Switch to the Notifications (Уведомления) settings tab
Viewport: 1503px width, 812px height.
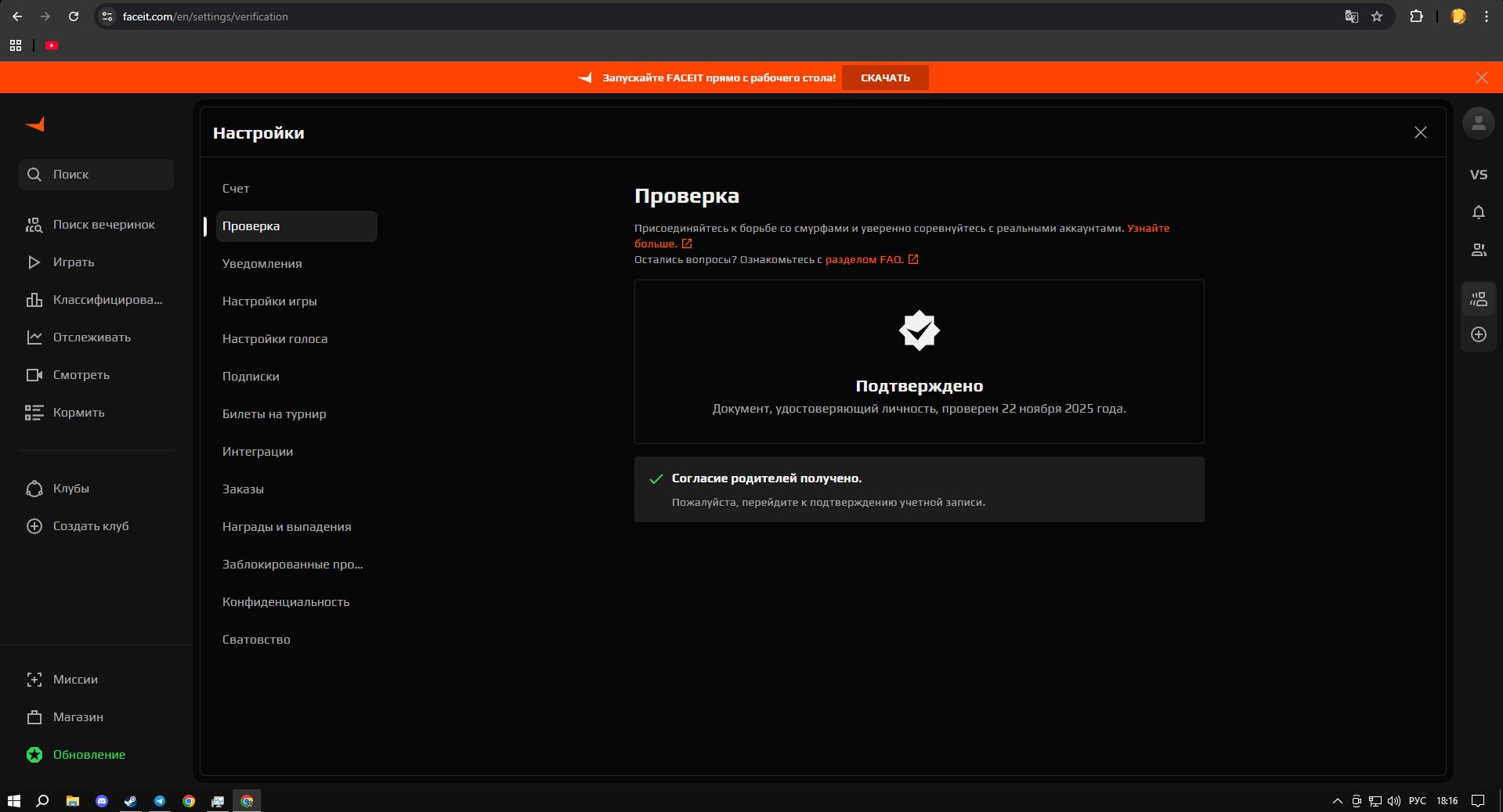pos(262,264)
